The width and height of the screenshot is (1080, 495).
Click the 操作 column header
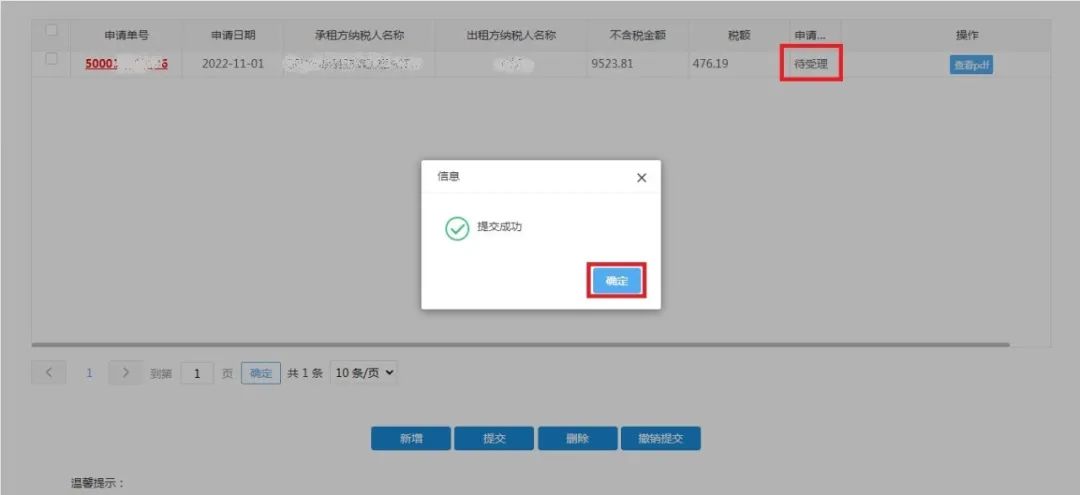[966, 35]
